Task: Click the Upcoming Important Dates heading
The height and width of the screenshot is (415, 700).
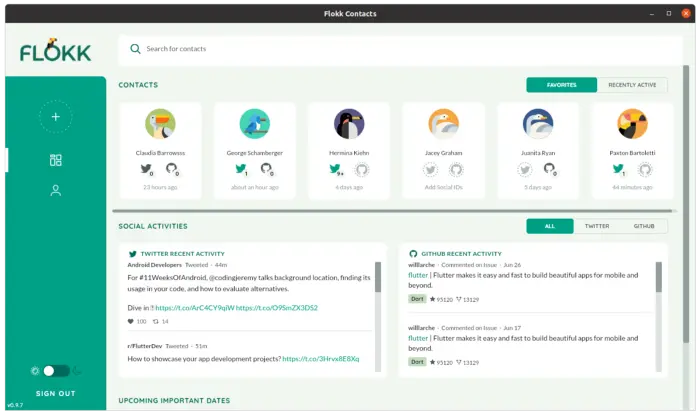Action: (174, 401)
